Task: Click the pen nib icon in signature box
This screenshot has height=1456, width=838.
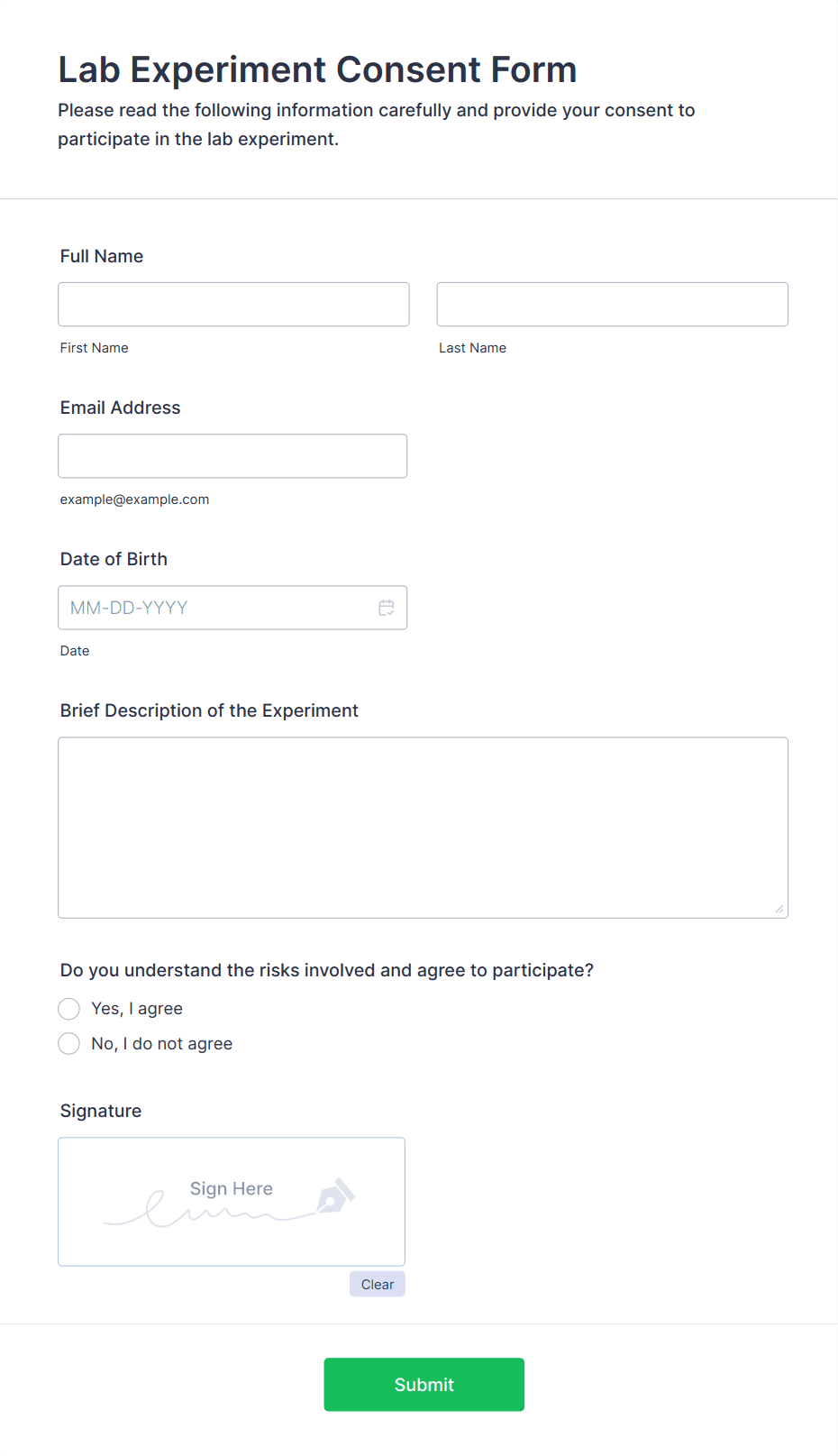Action: [334, 1196]
